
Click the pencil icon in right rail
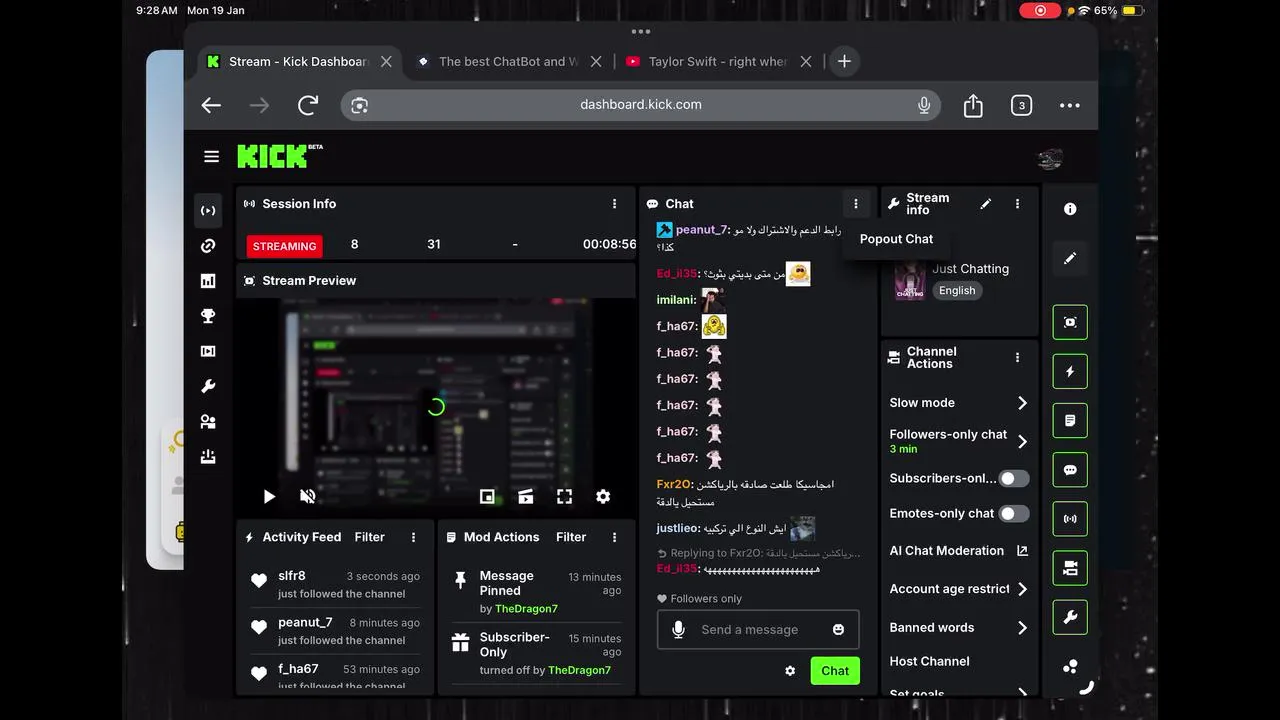[1070, 258]
